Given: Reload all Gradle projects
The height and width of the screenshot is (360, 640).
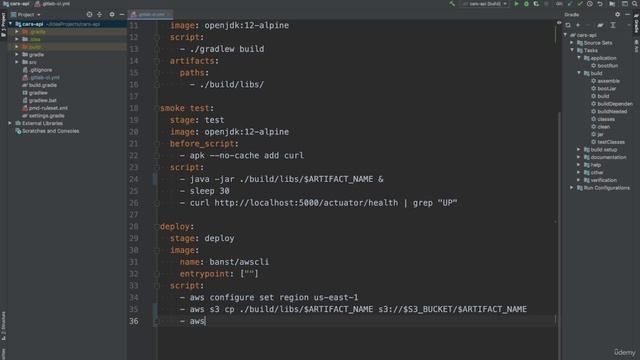Looking at the screenshot, I should pyautogui.click(x=568, y=25).
